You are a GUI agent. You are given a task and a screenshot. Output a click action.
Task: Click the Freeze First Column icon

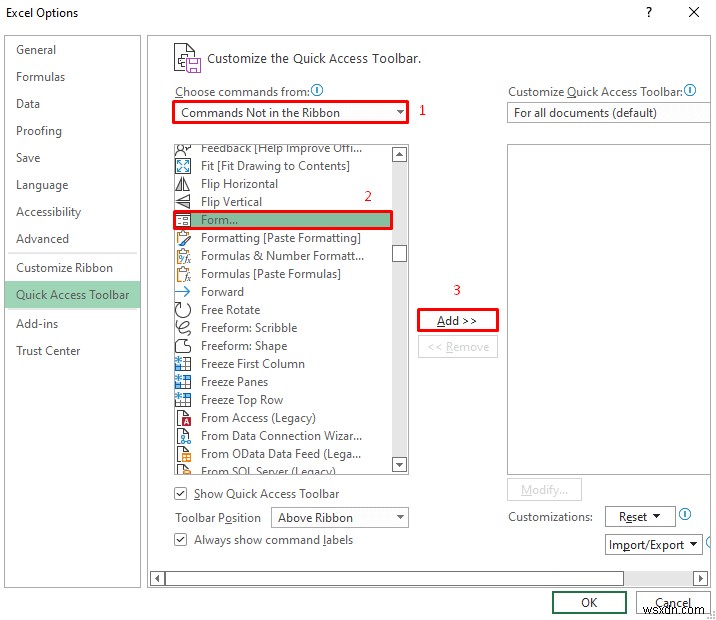pos(183,364)
